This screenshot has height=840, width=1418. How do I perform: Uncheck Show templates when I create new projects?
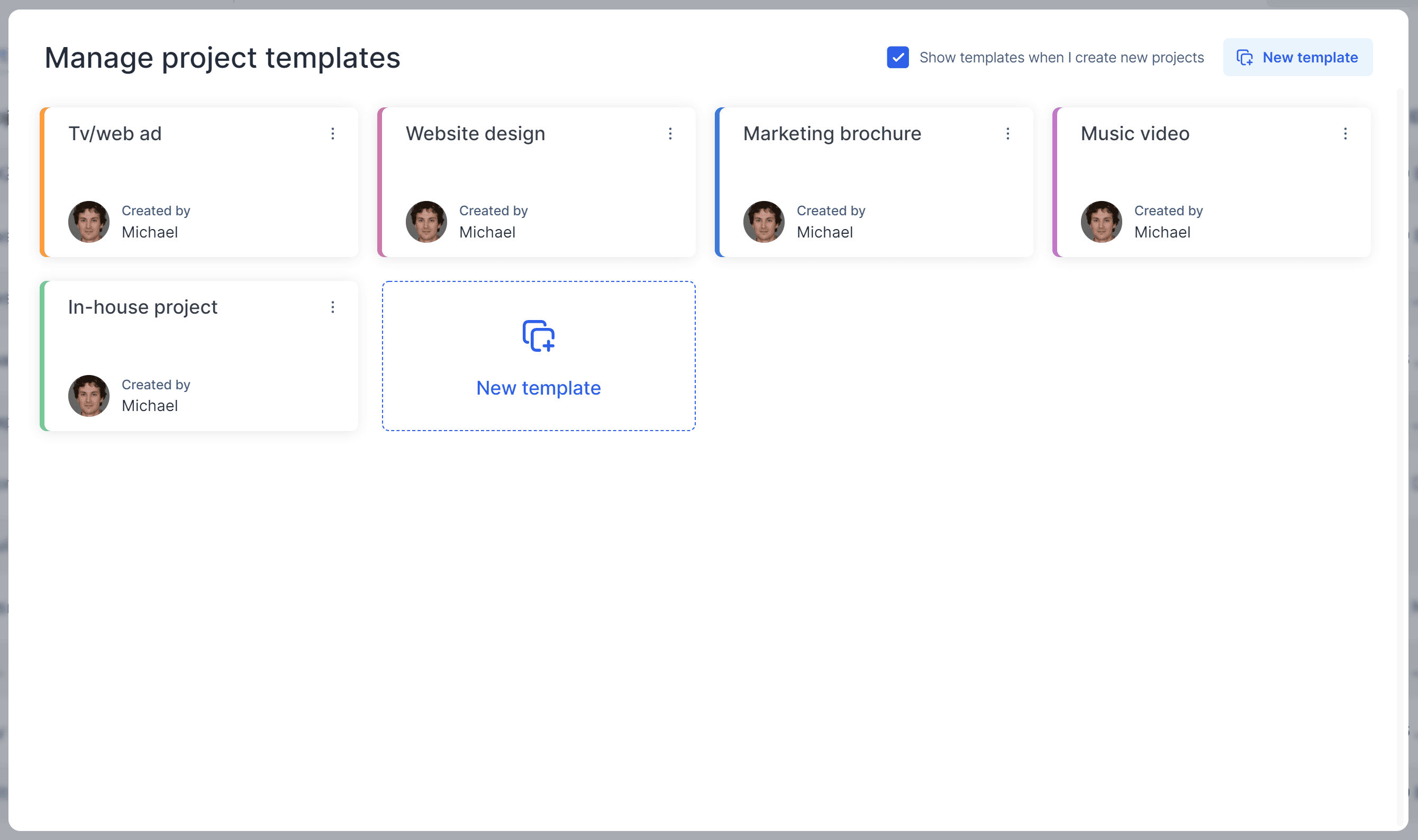coord(897,57)
